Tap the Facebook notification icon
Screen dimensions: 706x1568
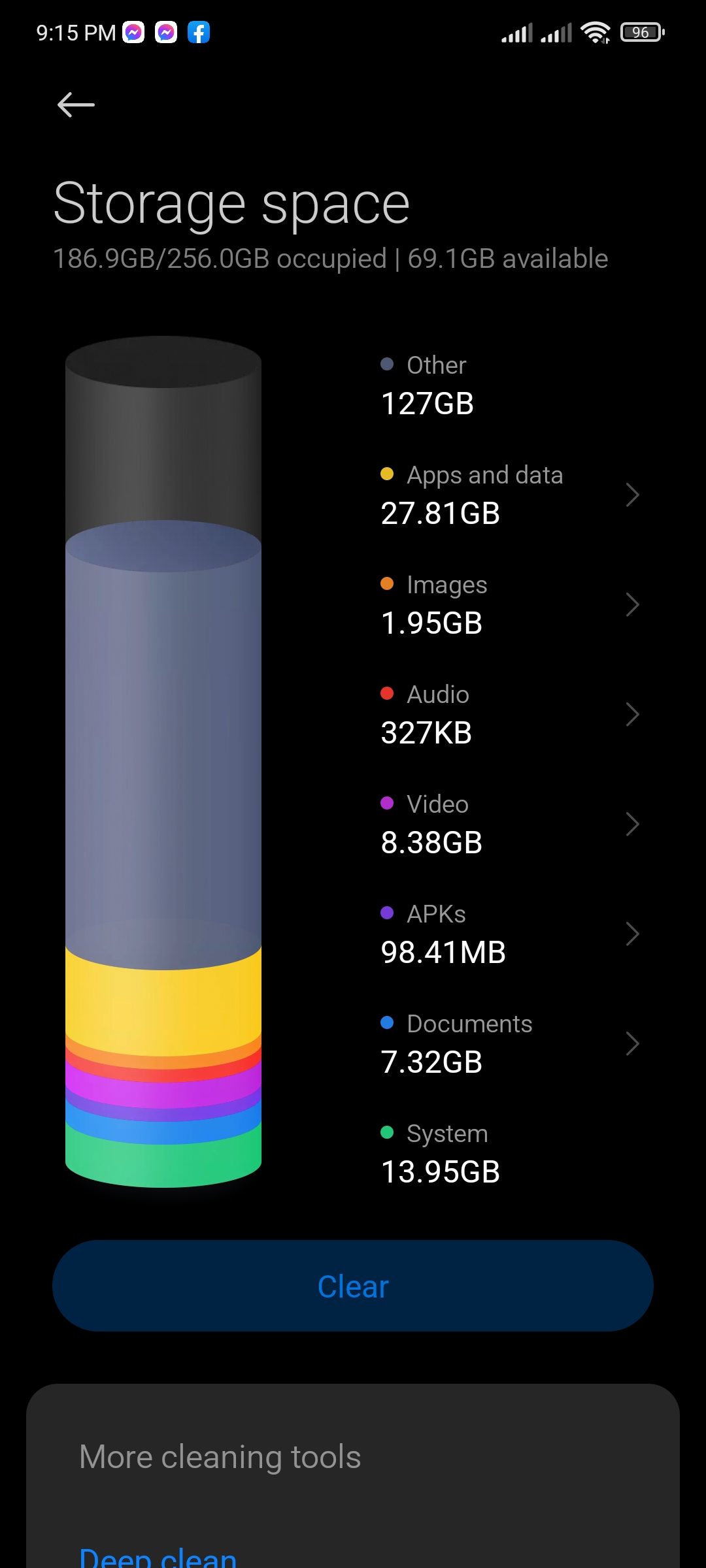199,32
